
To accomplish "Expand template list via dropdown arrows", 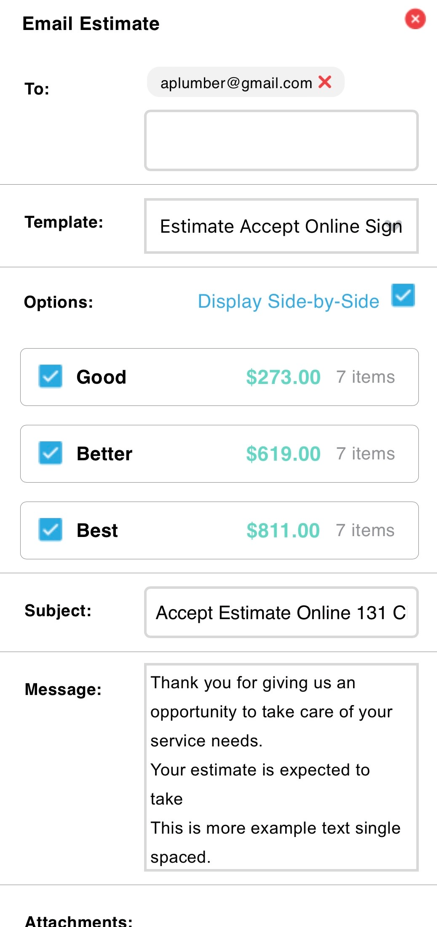I will tap(393, 226).
